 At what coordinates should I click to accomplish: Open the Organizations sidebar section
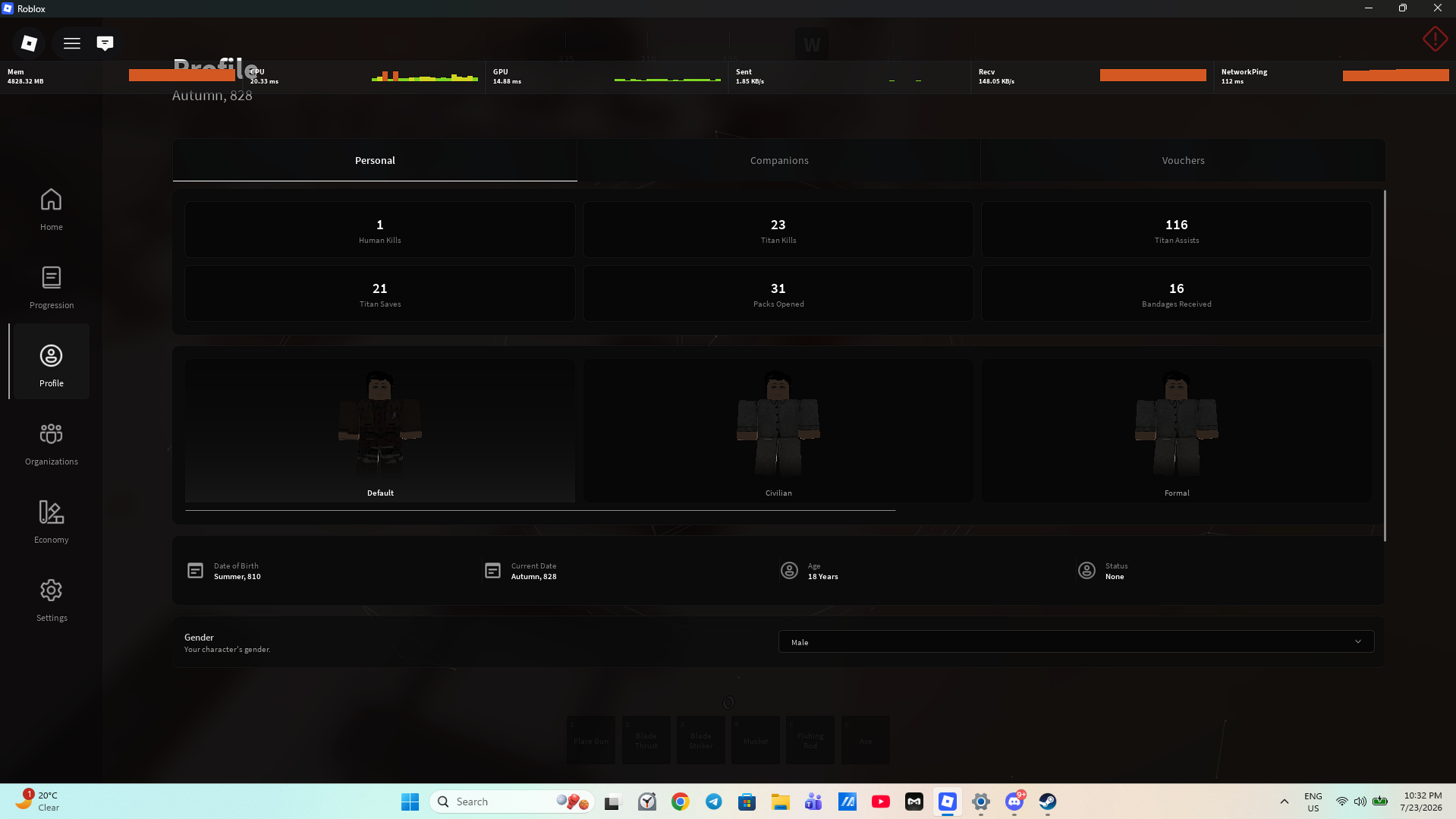pos(52,444)
